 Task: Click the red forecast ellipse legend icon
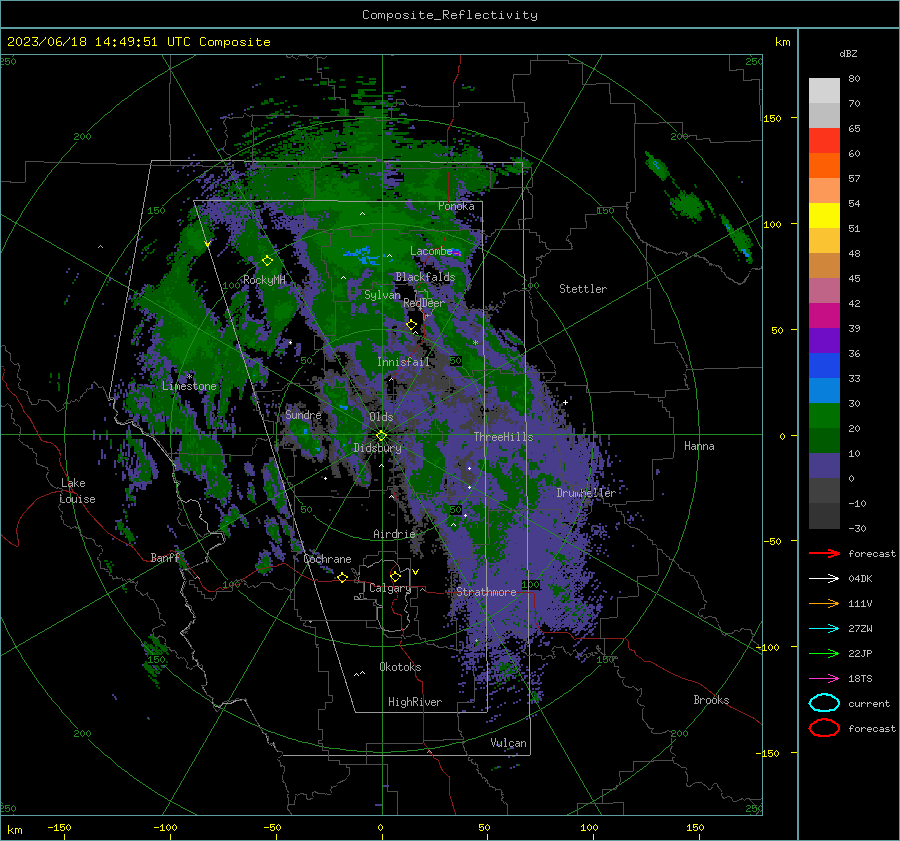tap(824, 728)
